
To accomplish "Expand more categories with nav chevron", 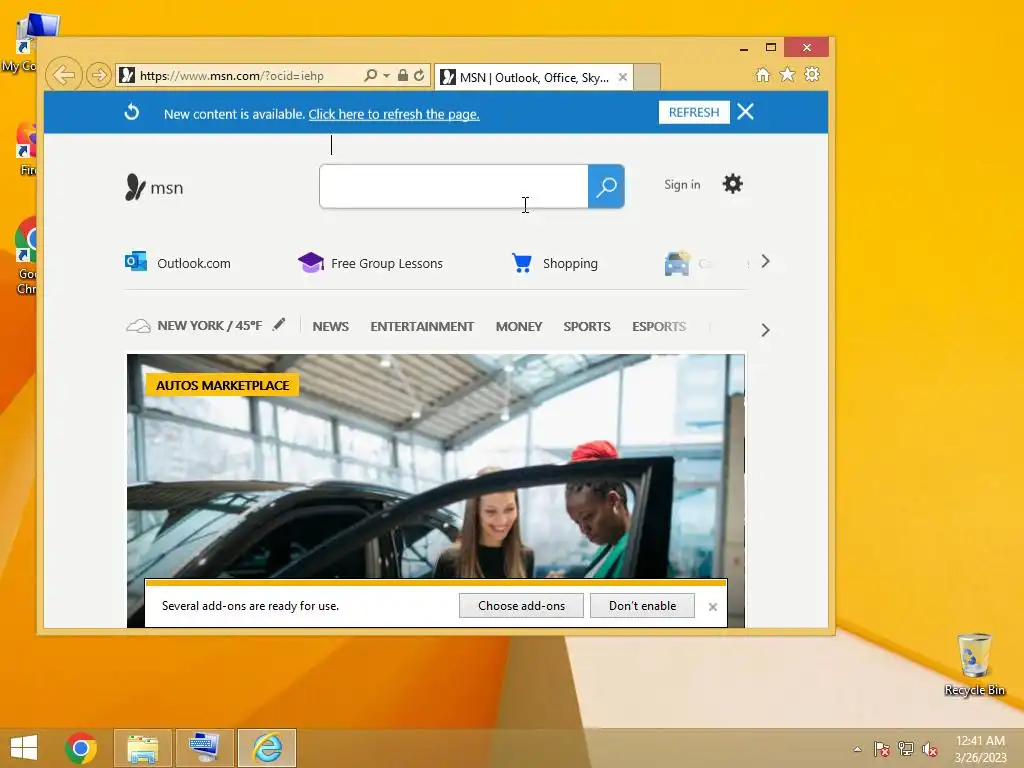I will click(765, 330).
